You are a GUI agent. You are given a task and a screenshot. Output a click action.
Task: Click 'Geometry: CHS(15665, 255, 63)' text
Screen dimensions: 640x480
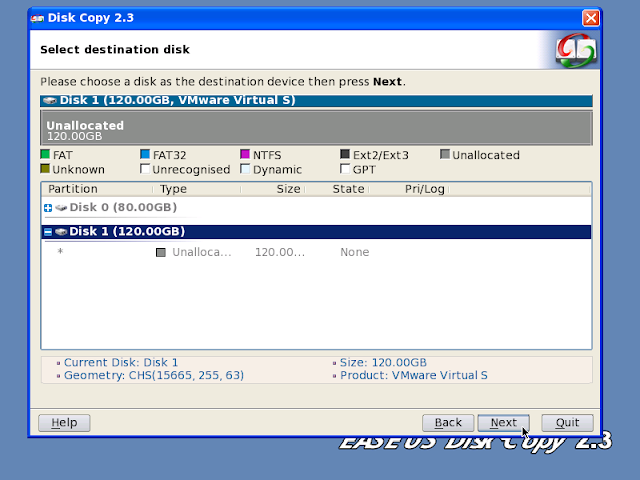tap(154, 375)
